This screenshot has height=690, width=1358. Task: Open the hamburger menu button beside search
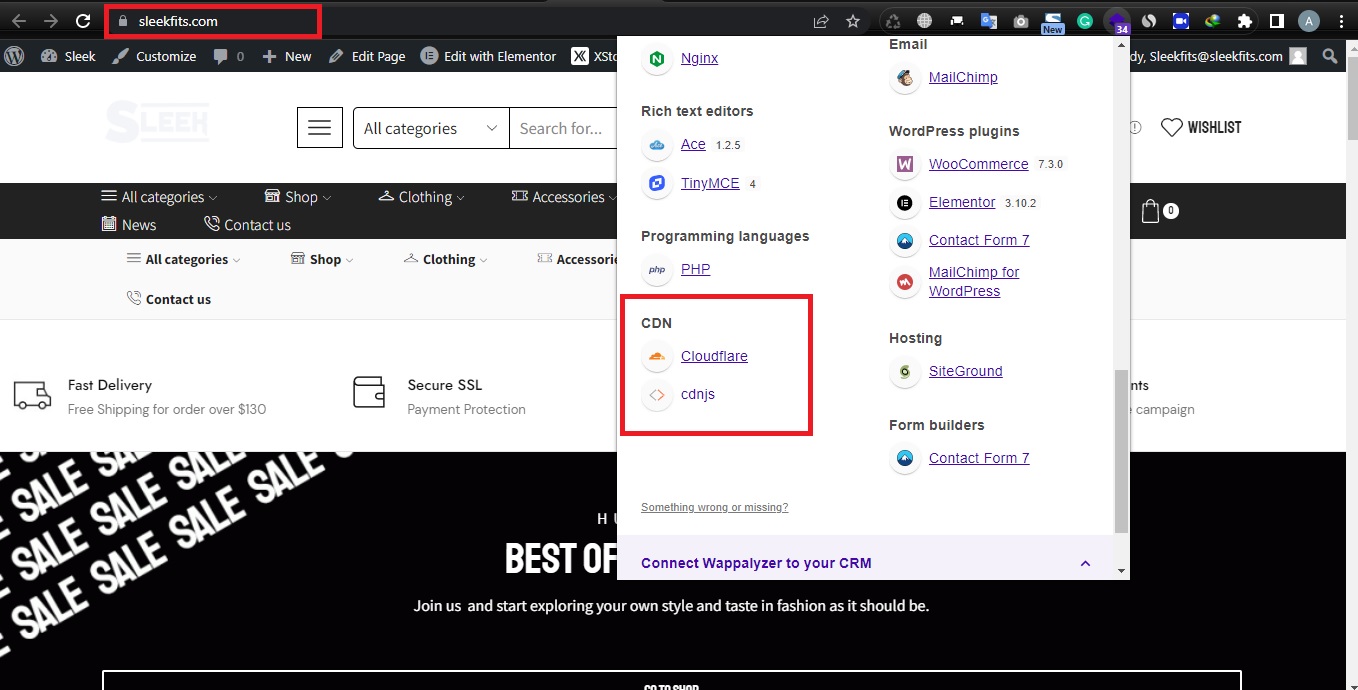click(x=320, y=128)
